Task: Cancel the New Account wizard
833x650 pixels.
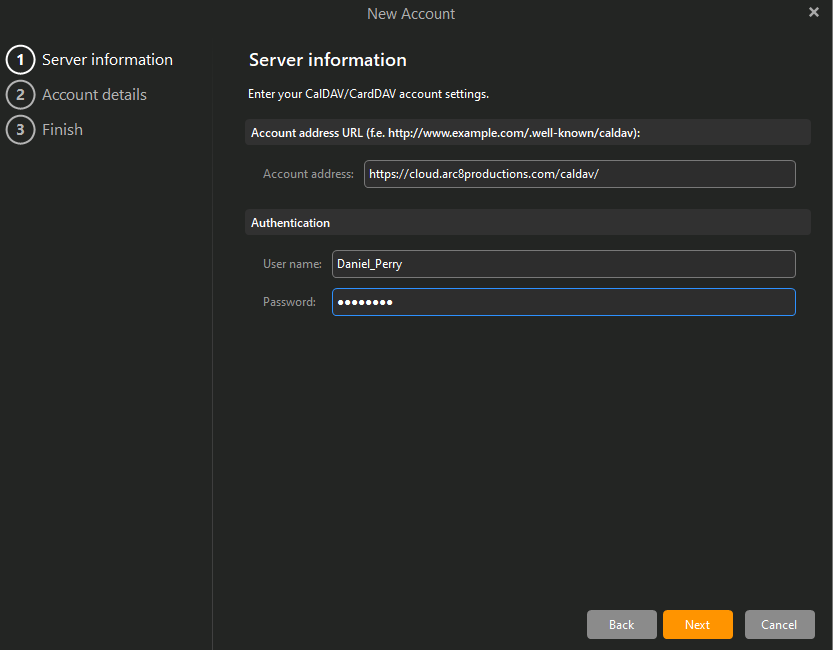Action: (x=779, y=625)
